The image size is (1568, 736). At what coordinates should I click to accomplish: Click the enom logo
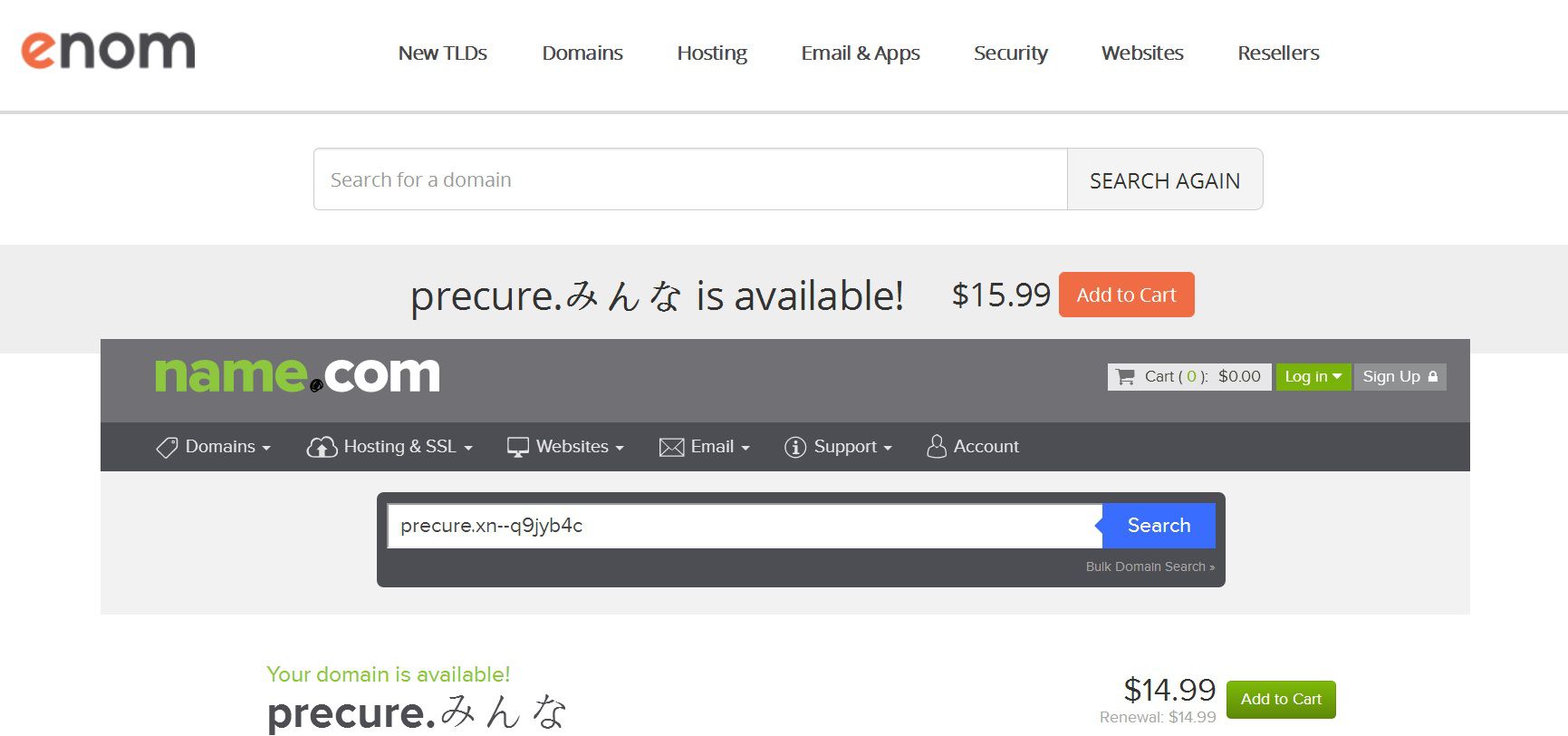click(x=108, y=51)
